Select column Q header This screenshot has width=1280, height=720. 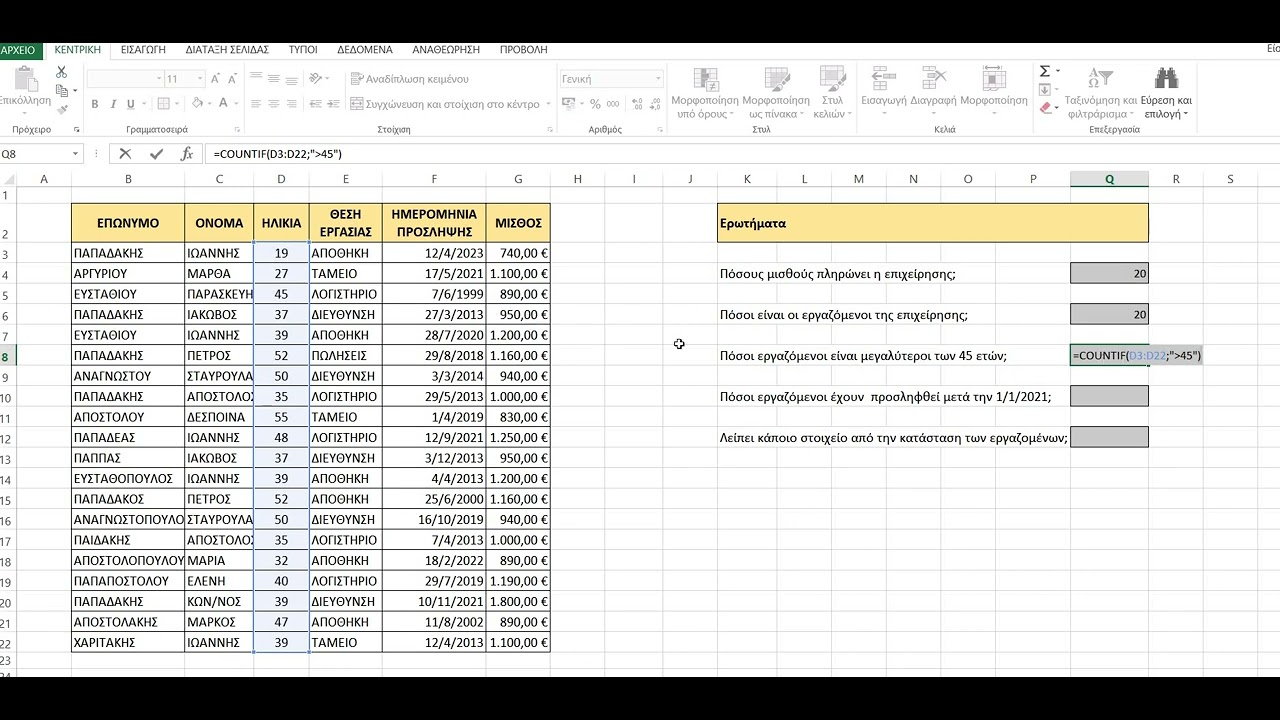point(1109,179)
